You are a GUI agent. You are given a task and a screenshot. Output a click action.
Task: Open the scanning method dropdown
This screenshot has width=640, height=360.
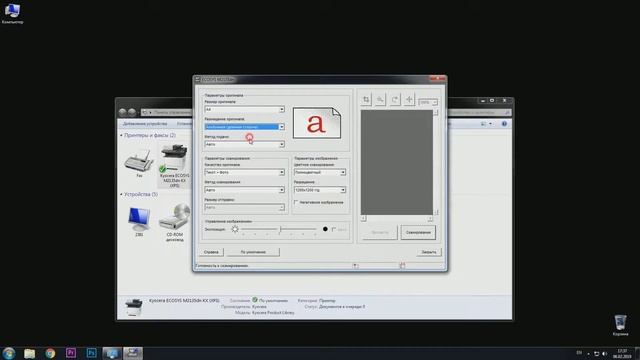[x=244, y=190]
